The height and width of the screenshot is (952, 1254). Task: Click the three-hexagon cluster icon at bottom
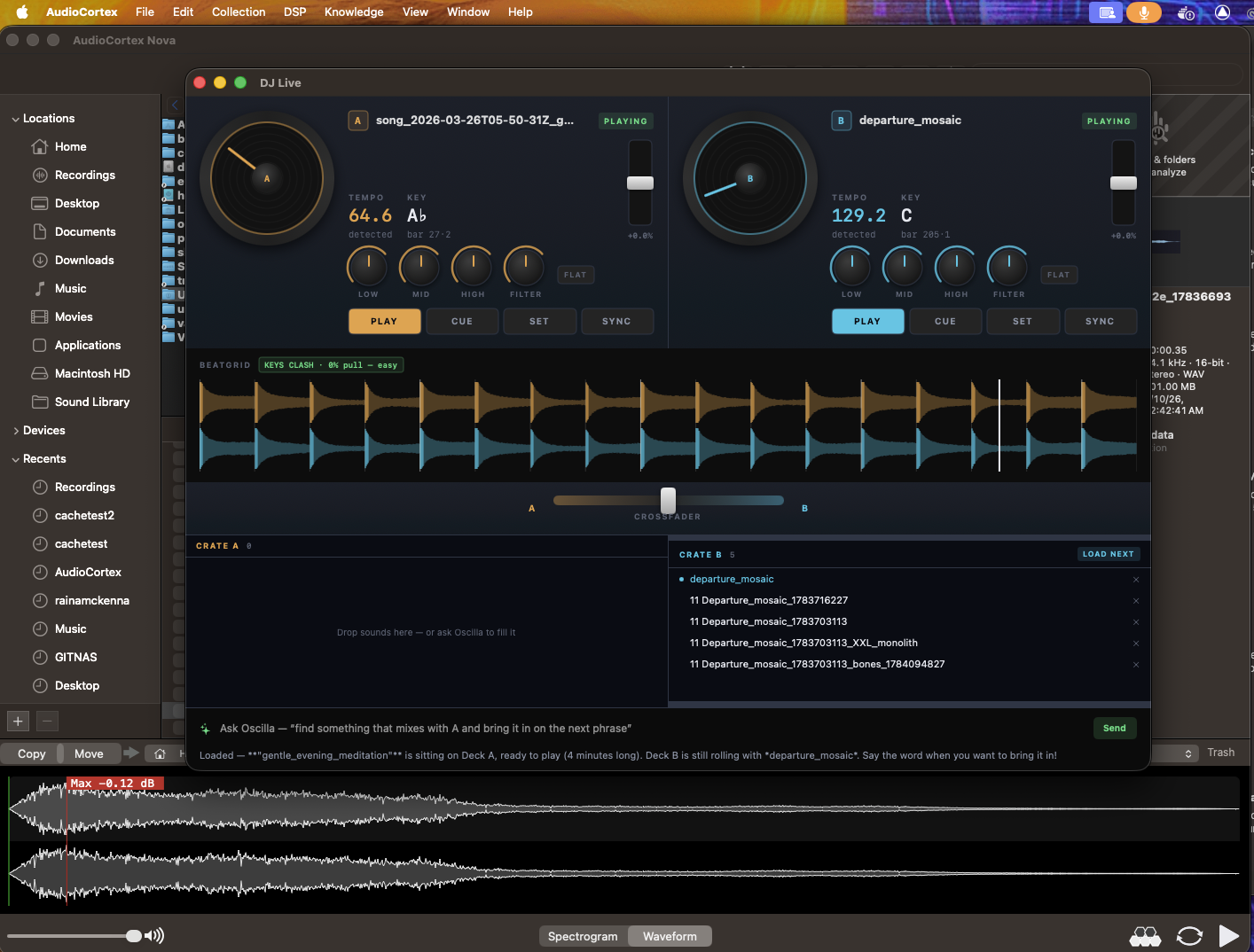[x=1145, y=935]
